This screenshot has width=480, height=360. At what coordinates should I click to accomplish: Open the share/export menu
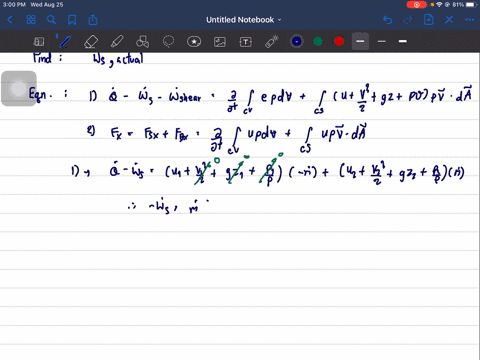pos(93,20)
